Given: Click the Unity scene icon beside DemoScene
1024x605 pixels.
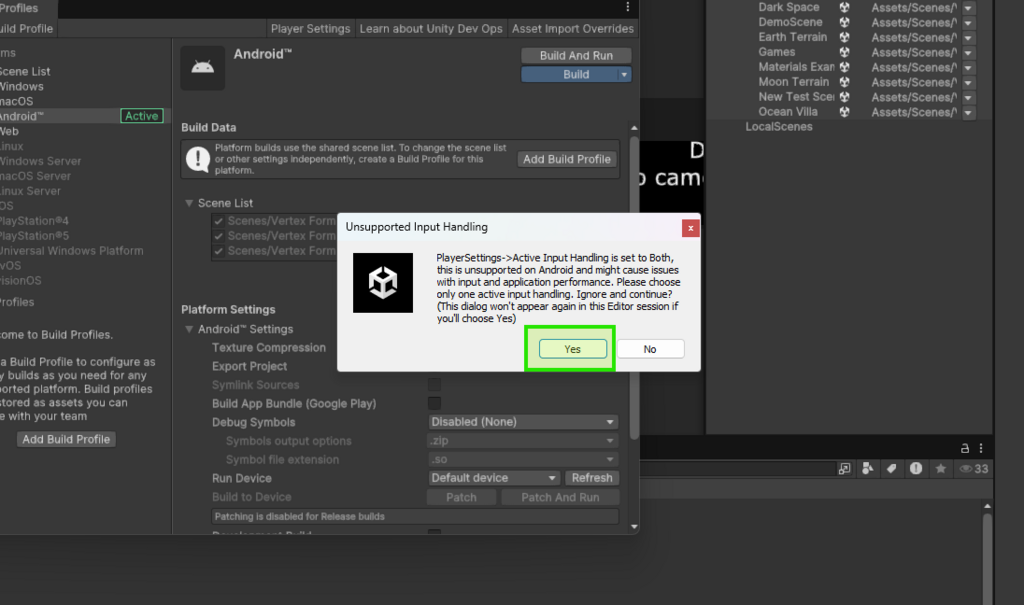Looking at the screenshot, I should point(845,22).
